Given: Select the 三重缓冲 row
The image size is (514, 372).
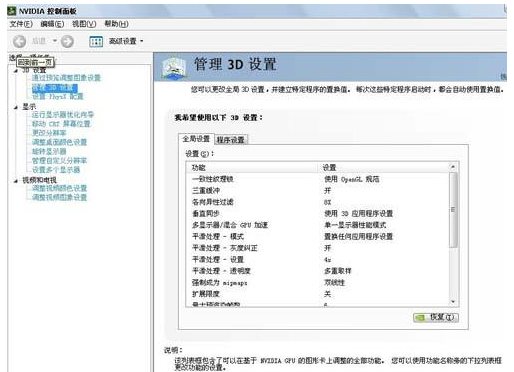Looking at the screenshot, I should click(318, 191).
